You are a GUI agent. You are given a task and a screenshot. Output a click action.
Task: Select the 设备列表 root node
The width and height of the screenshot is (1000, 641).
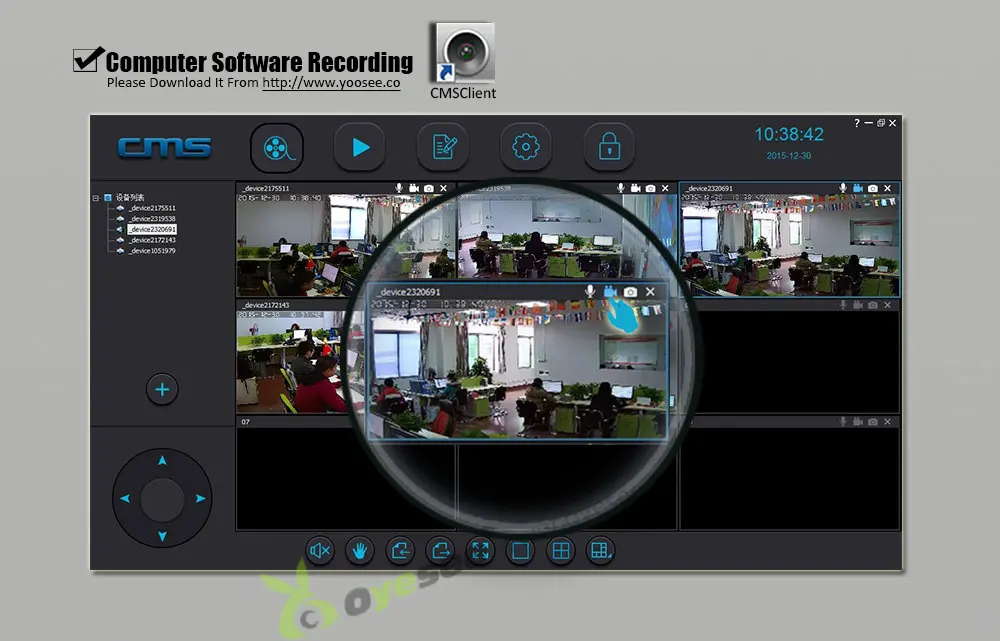(129, 198)
